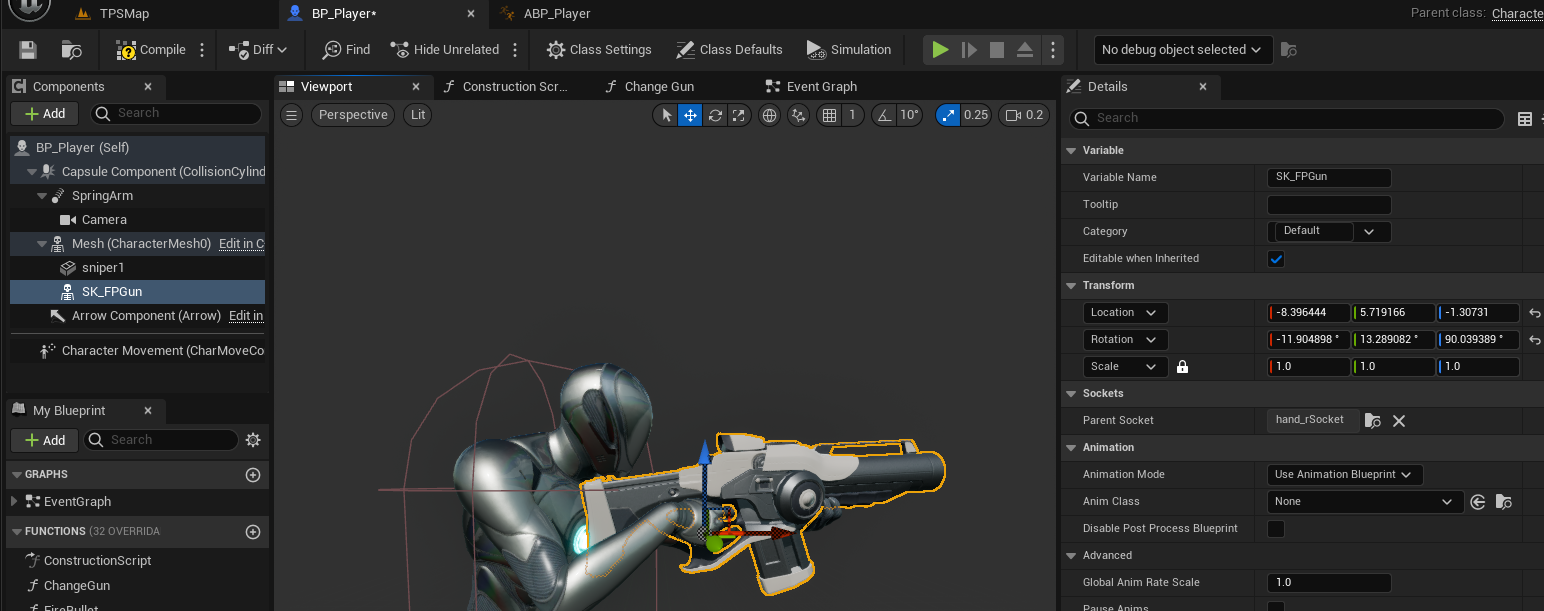
Task: Clear the hand_rSocket parent socket
Action: (1399, 421)
